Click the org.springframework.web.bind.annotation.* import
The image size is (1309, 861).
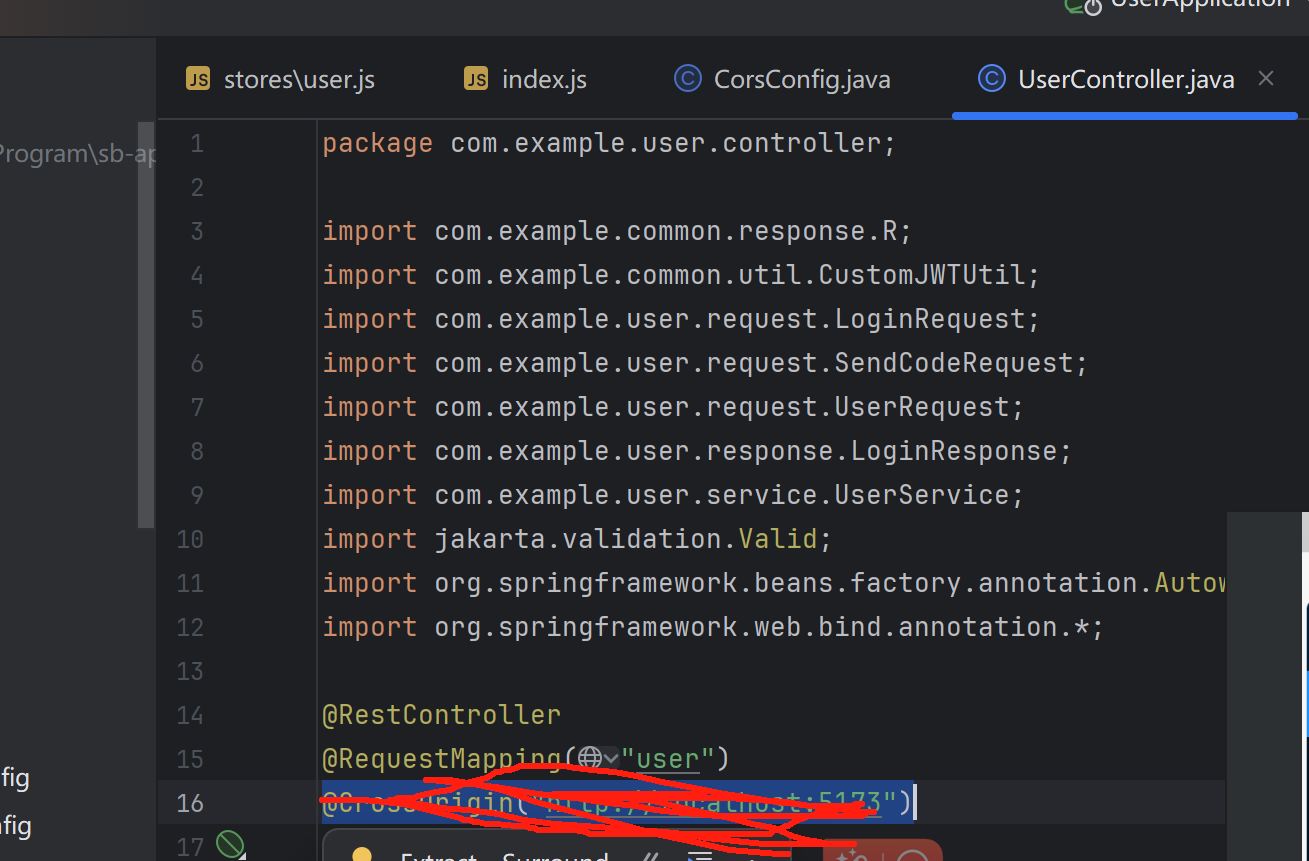(713, 627)
